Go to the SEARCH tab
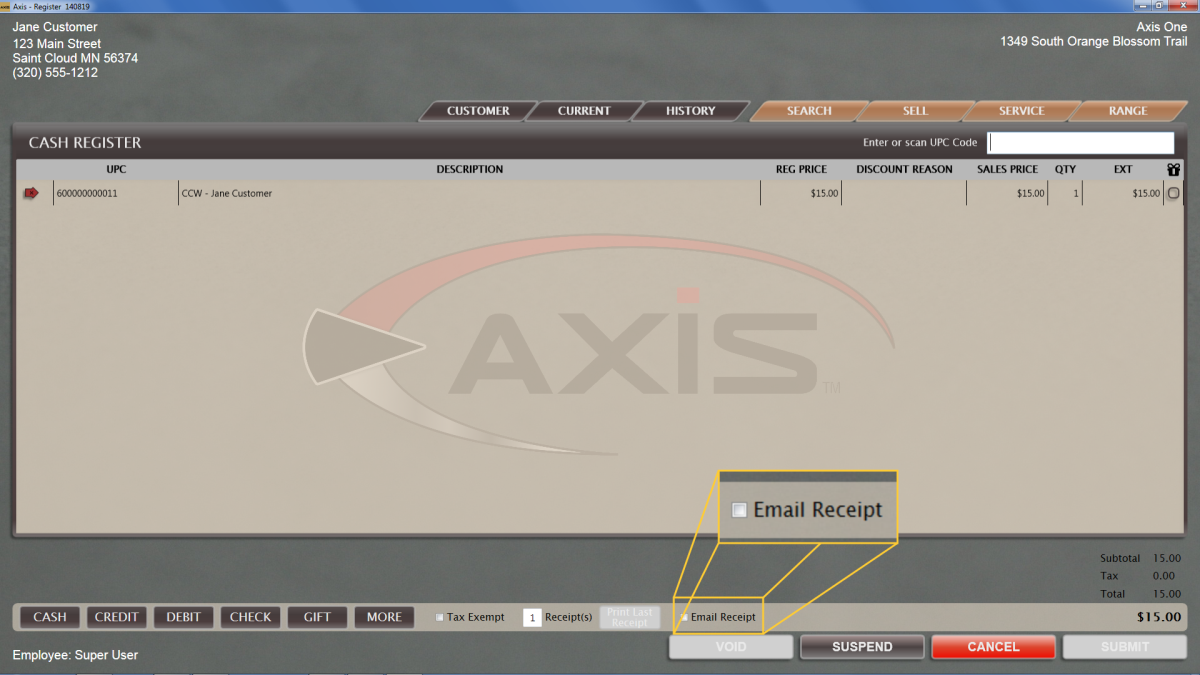 809,111
